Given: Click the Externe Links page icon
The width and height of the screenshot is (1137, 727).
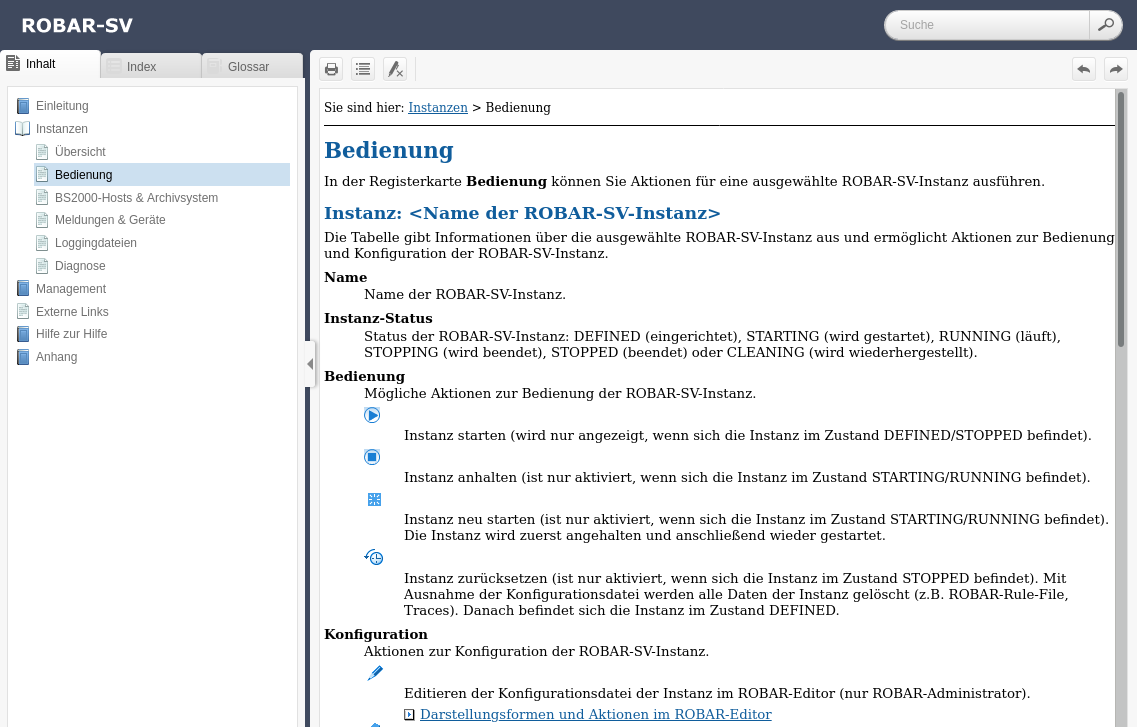Looking at the screenshot, I should point(23,312).
